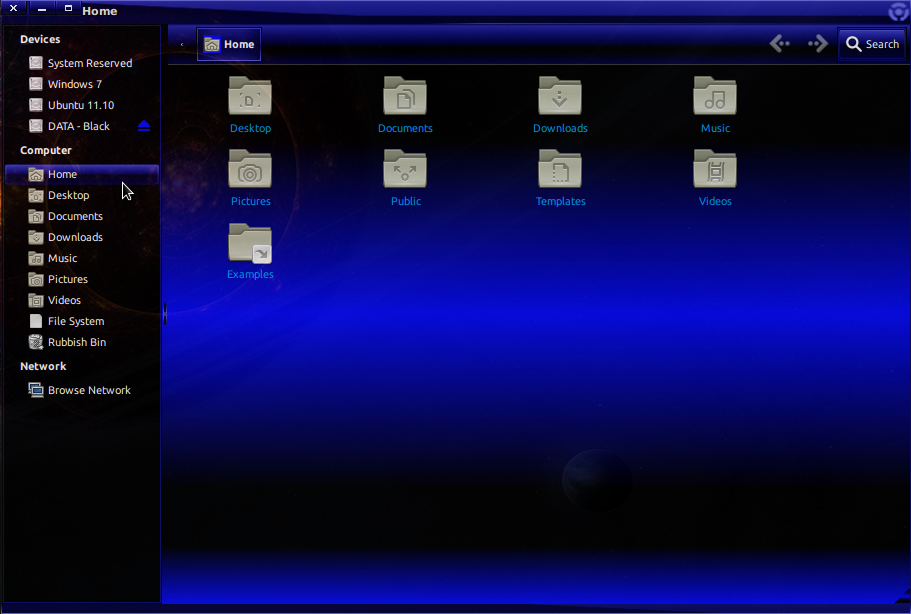Viewport: 911px width, 614px height.
Task: Select Desktop in the sidebar
Action: point(82,195)
